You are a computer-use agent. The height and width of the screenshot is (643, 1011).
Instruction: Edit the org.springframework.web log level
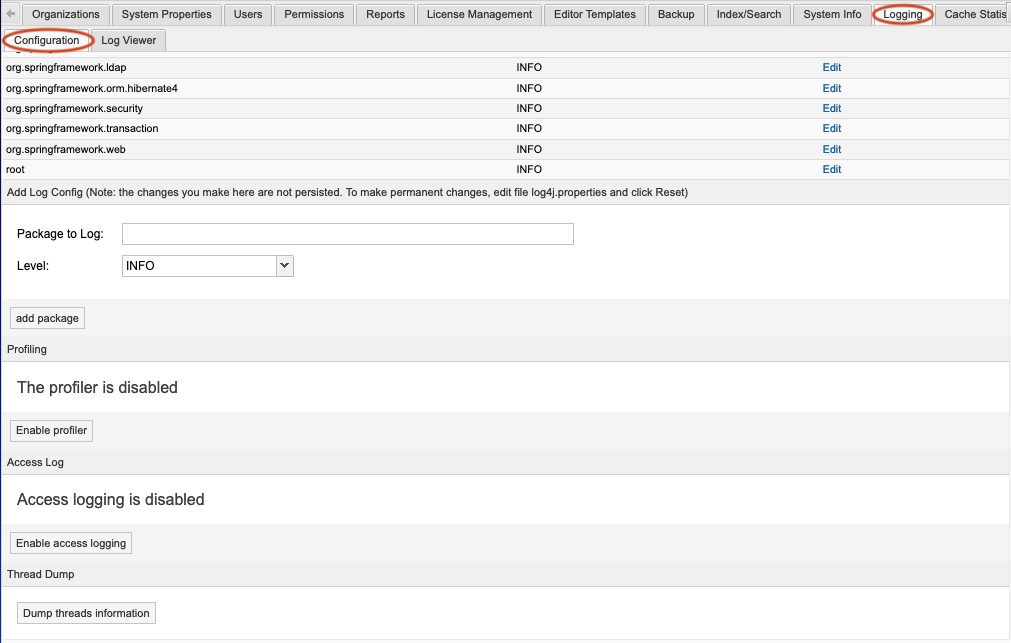click(832, 149)
